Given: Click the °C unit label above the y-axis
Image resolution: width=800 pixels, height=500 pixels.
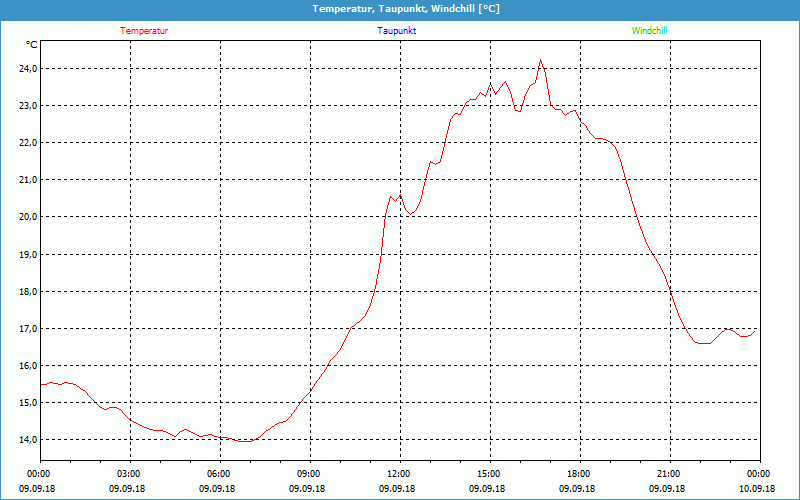Looking at the screenshot, I should coord(31,45).
